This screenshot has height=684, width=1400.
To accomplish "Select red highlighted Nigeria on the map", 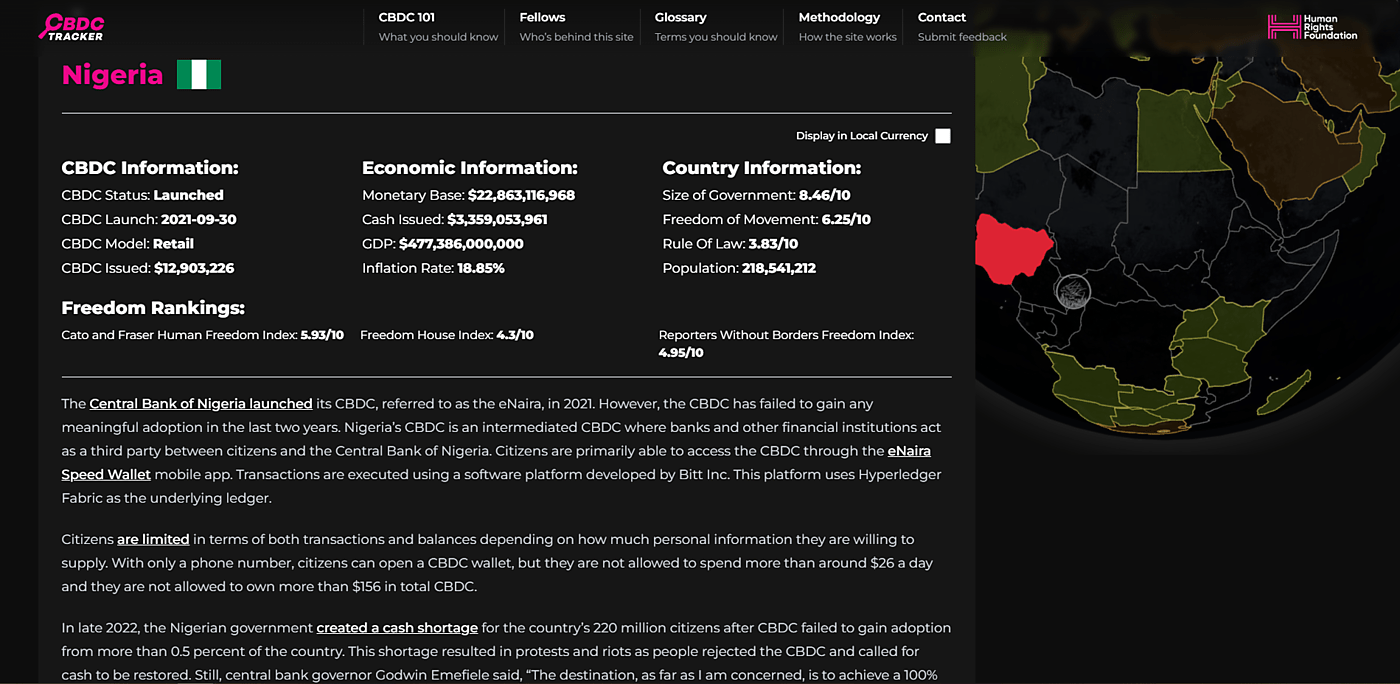I will click(1012, 247).
